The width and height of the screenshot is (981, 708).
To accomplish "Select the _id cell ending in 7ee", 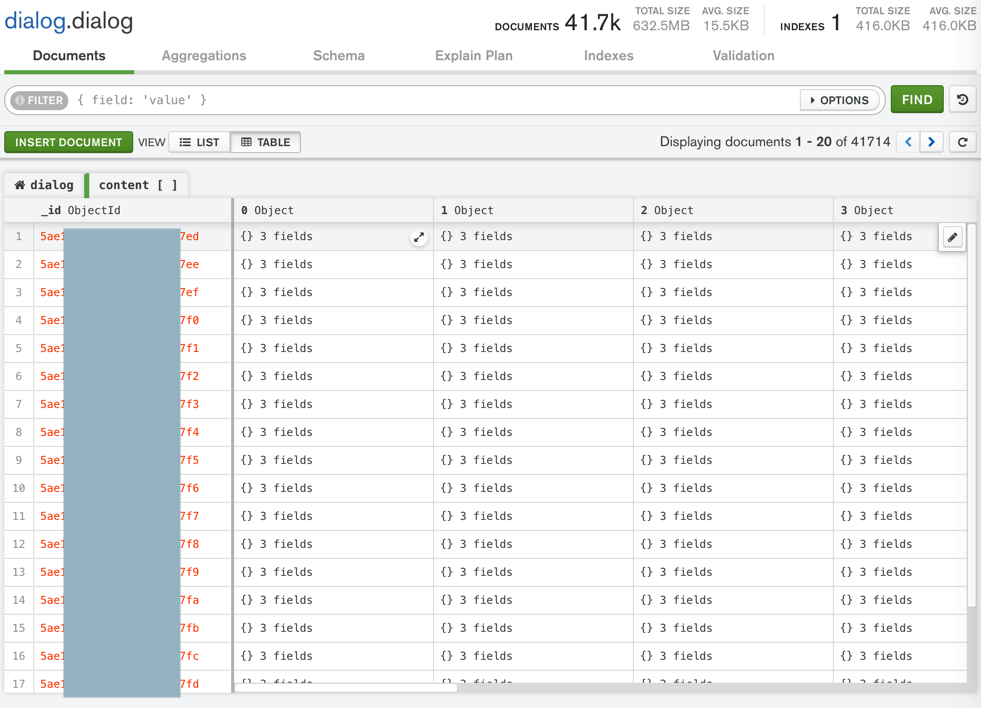I will click(133, 265).
